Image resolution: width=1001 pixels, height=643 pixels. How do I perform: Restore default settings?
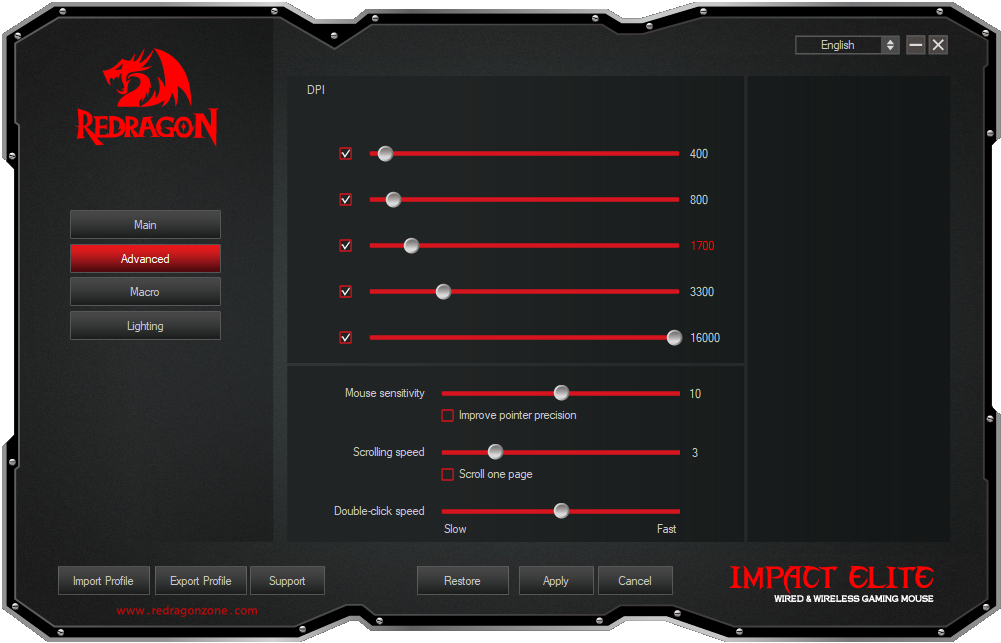pos(462,580)
